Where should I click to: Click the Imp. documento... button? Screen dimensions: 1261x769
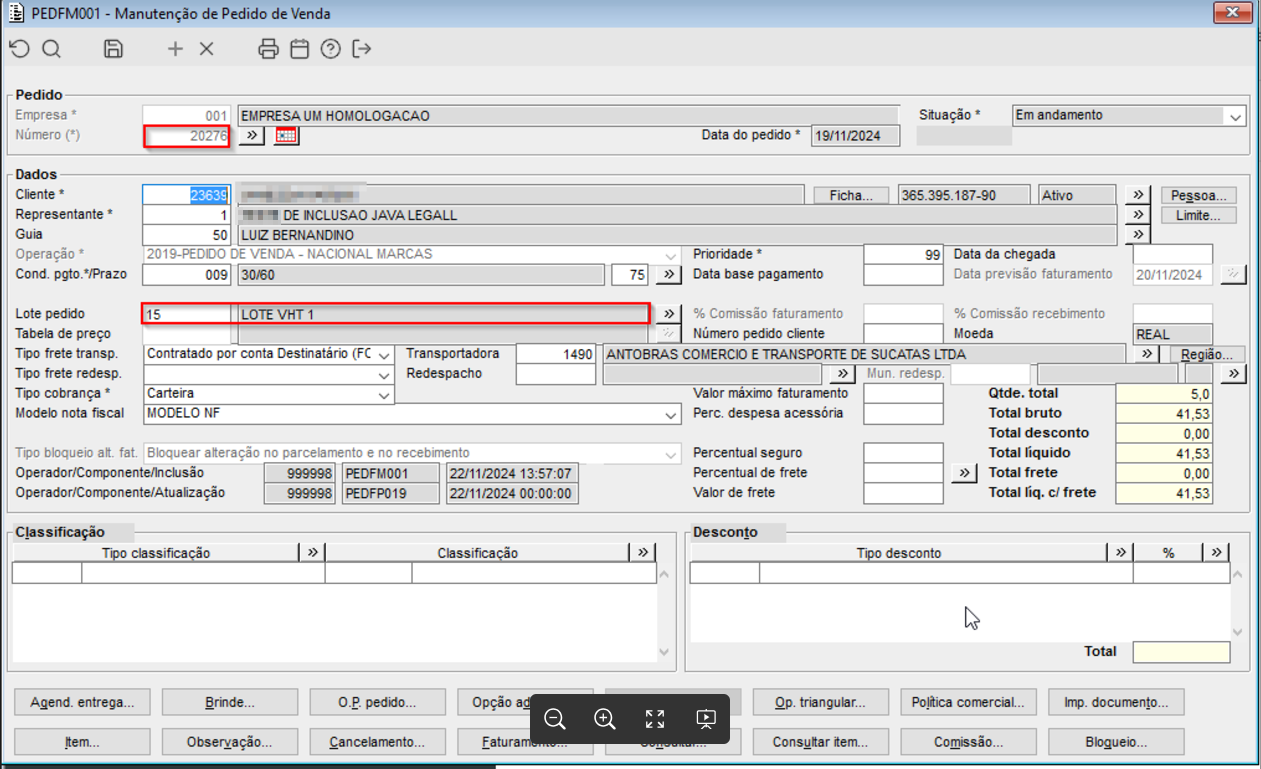pos(1116,702)
